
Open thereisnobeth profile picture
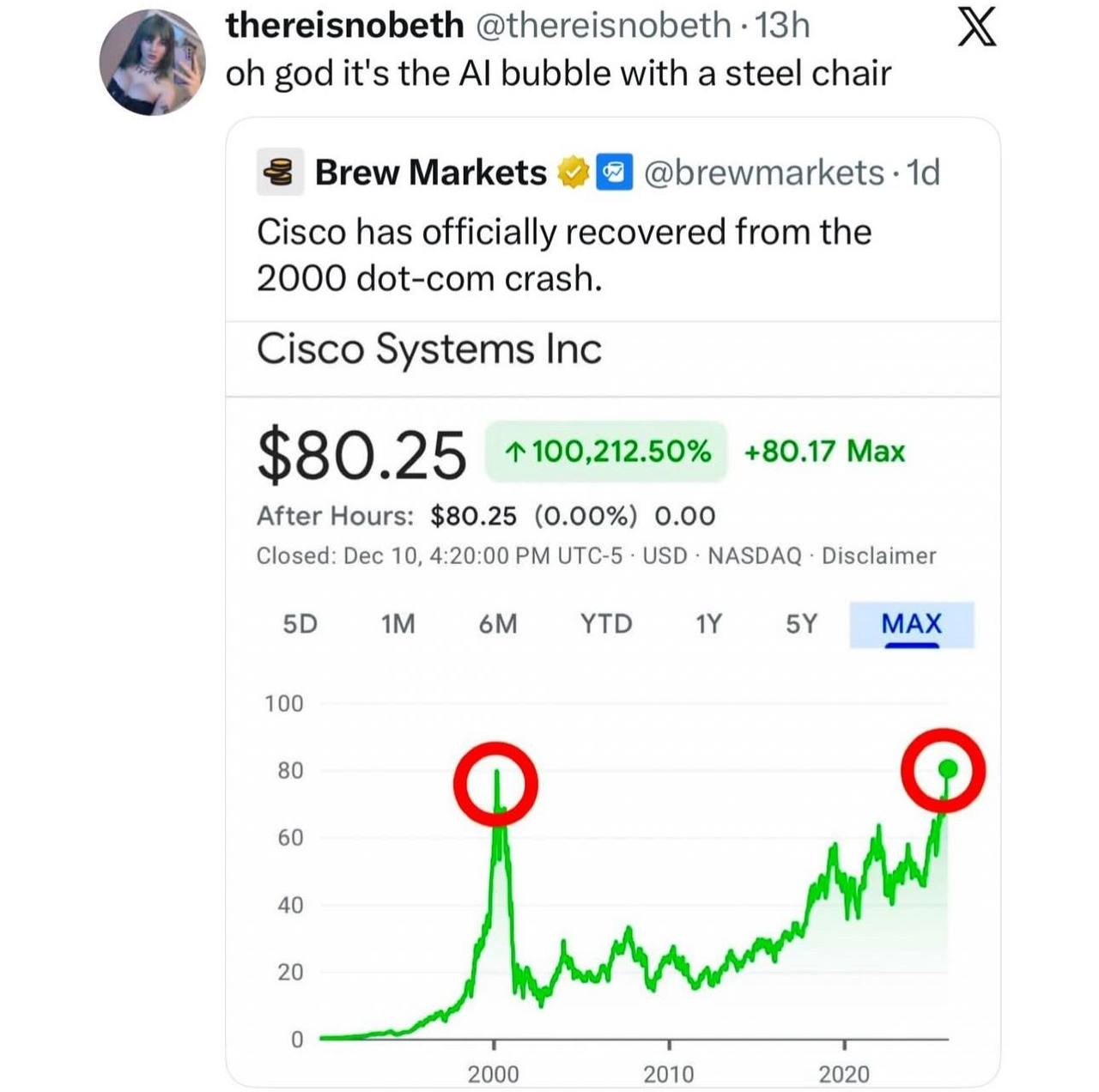click(153, 63)
